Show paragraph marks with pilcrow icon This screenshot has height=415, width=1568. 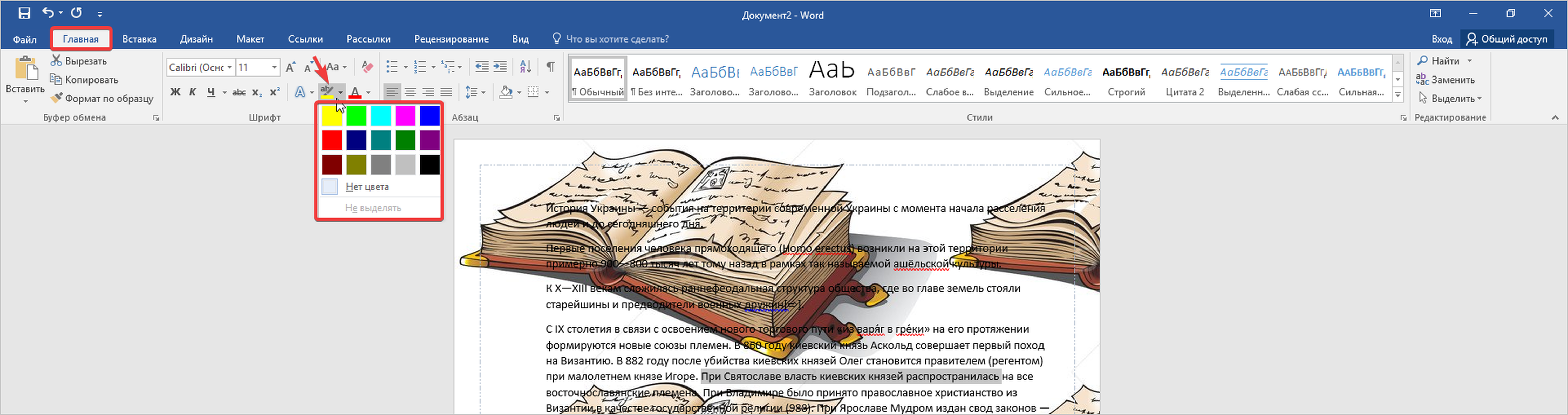pos(550,67)
